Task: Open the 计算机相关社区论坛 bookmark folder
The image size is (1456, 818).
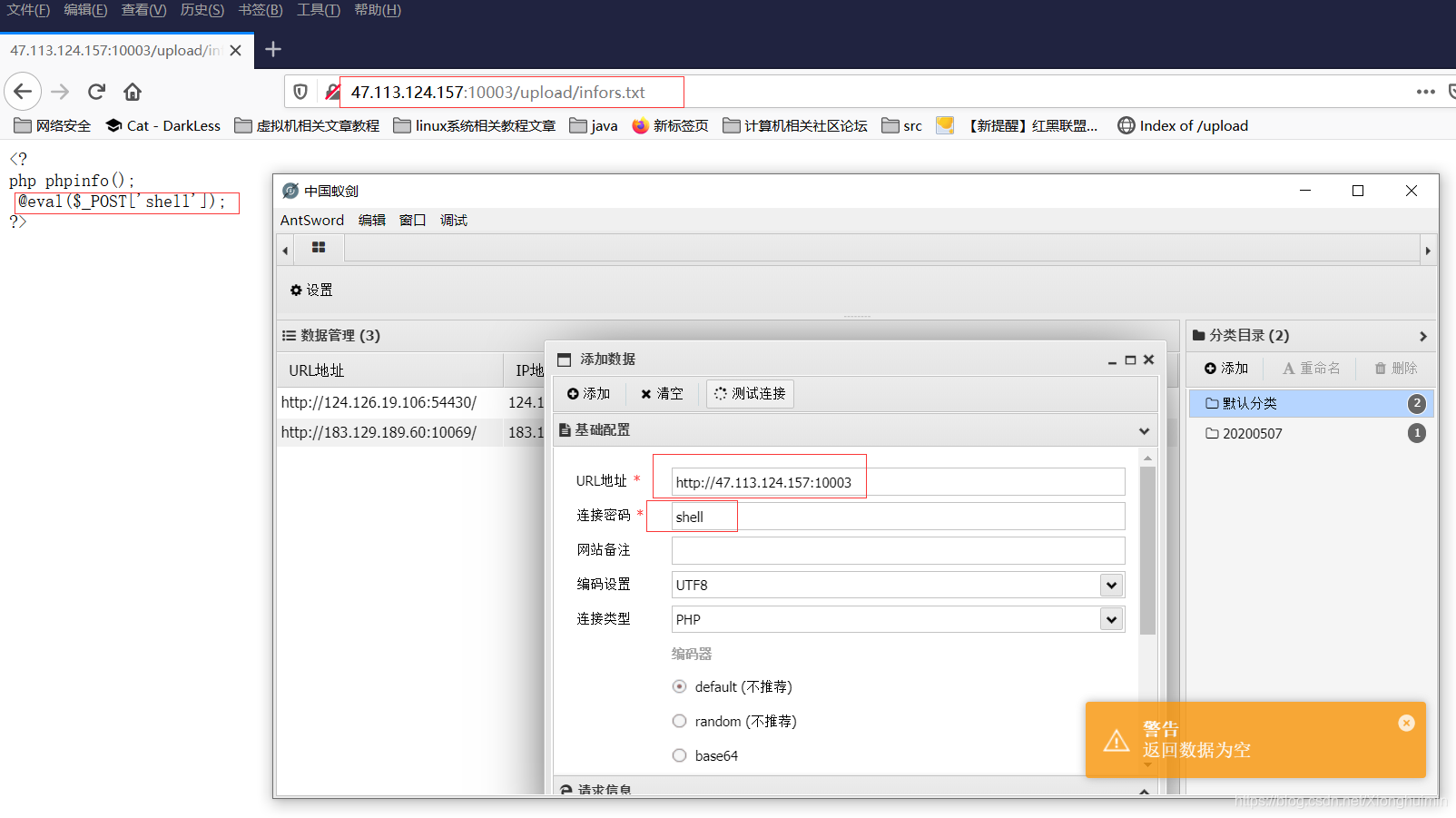Action: tap(795, 125)
